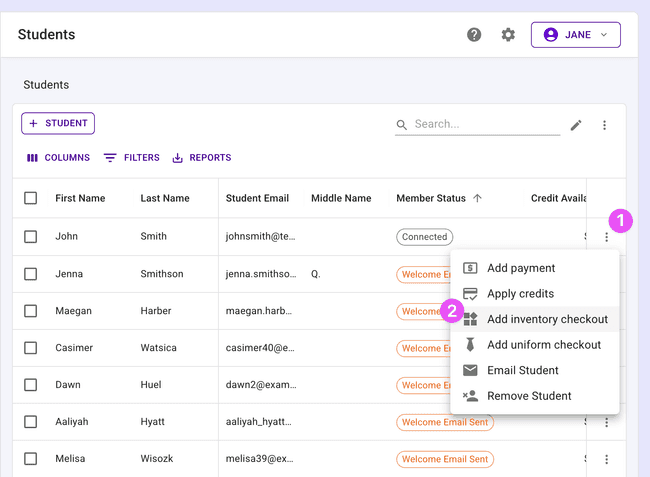Select Casimer Watsica row checkbox
The image size is (650, 477).
pyautogui.click(x=30, y=348)
